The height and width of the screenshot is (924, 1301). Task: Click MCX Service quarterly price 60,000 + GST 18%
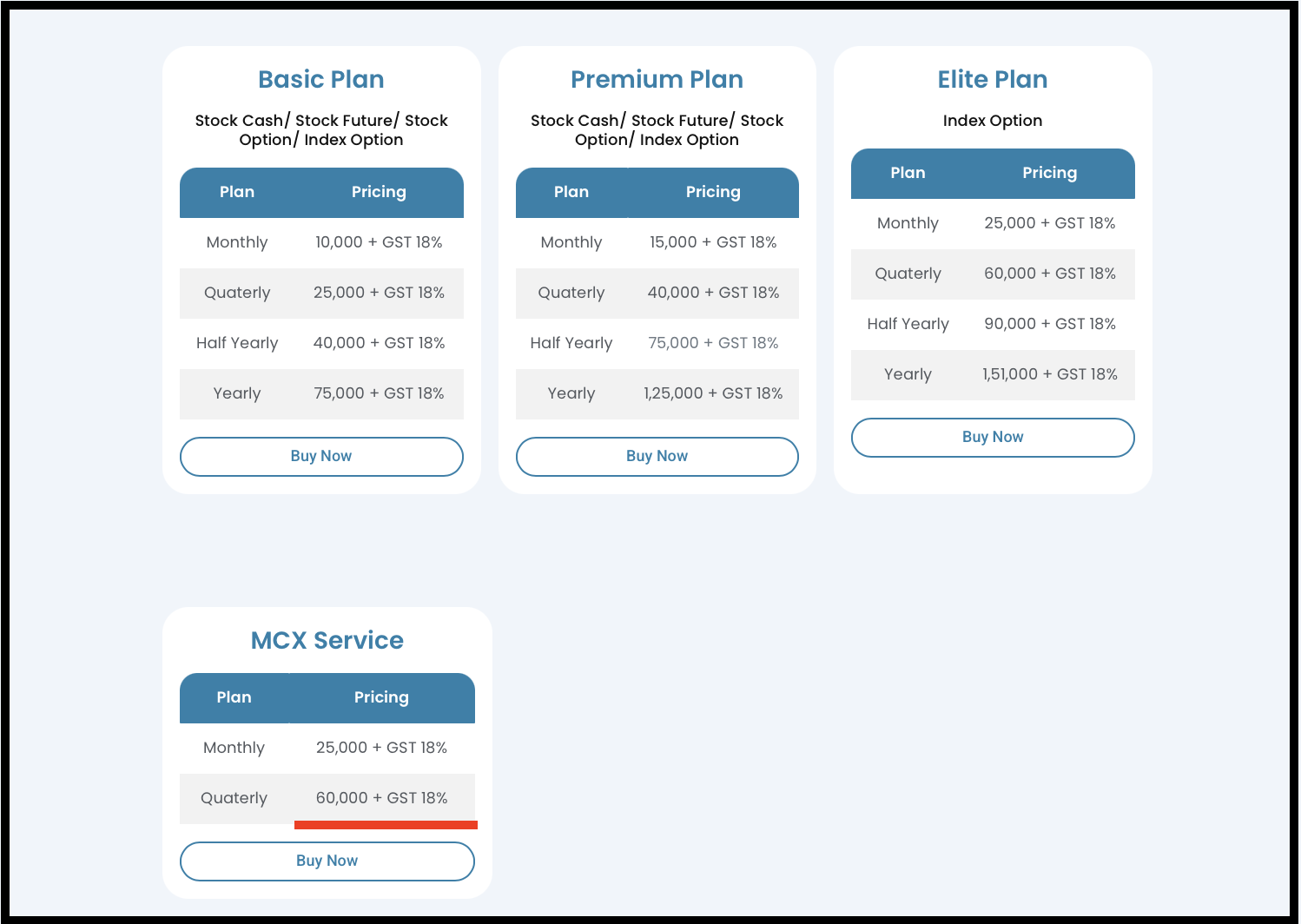coord(382,798)
